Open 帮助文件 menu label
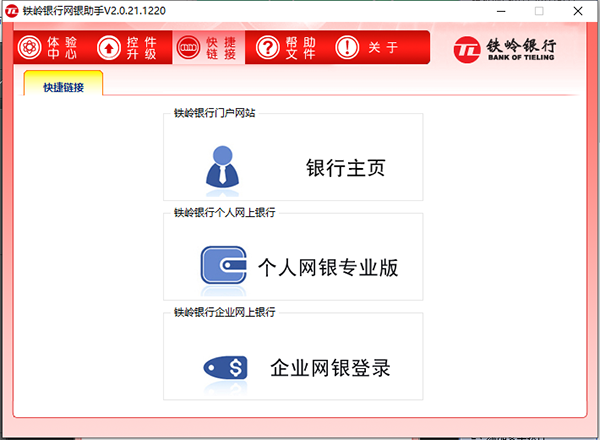Image resolution: width=600 pixels, height=440 pixels. [x=300, y=47]
